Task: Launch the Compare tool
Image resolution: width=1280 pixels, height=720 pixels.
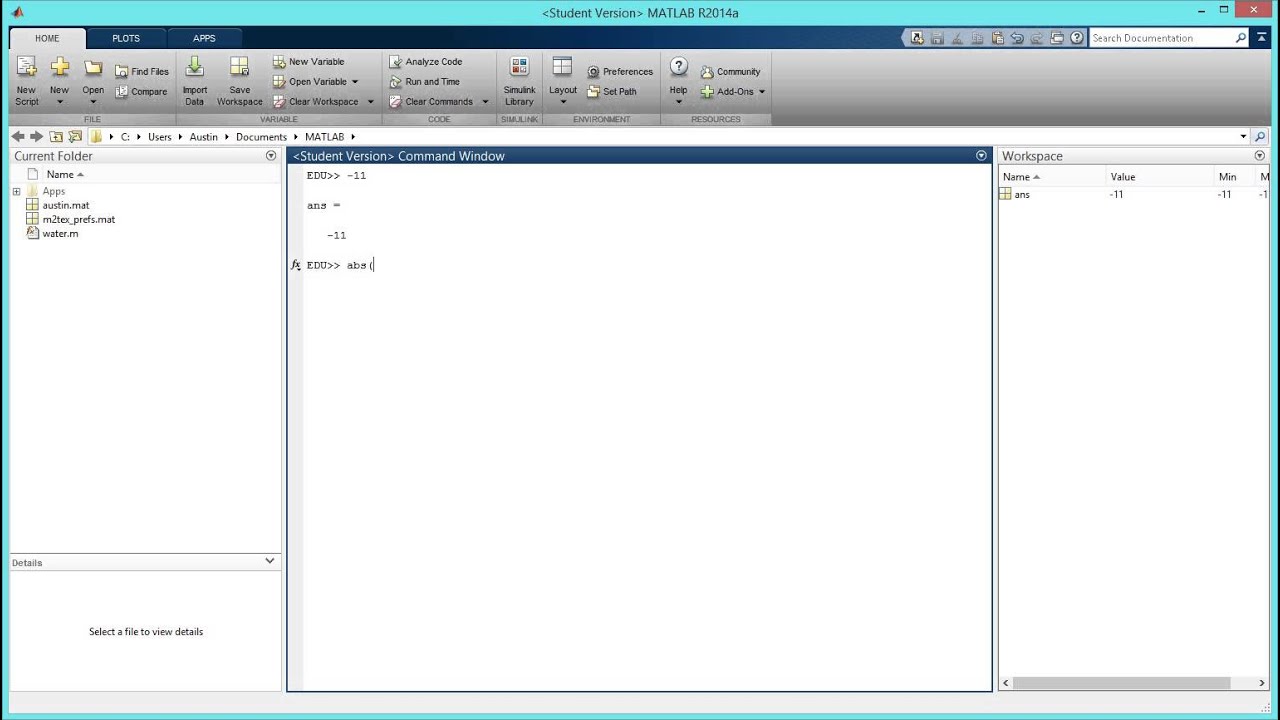Action: click(x=141, y=92)
